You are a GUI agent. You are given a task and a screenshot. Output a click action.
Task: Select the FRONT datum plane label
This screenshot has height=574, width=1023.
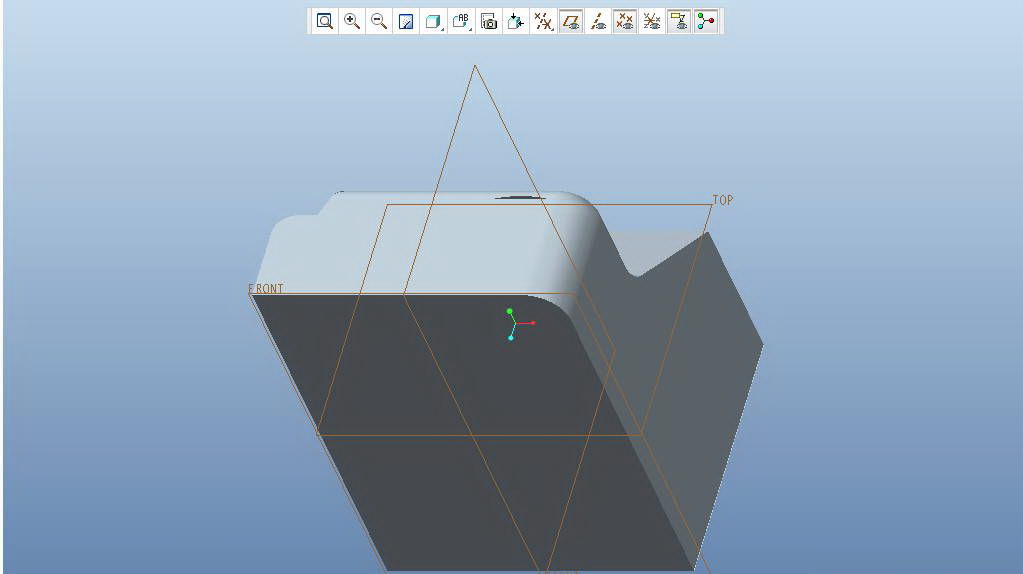(266, 289)
